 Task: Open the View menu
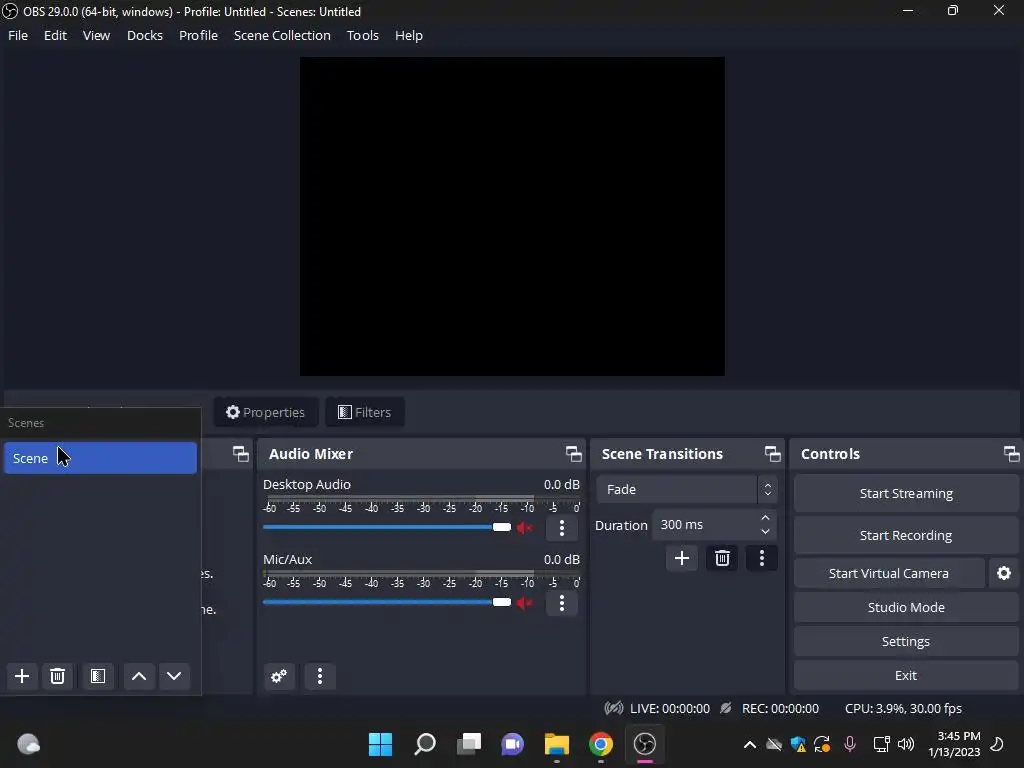click(x=96, y=35)
